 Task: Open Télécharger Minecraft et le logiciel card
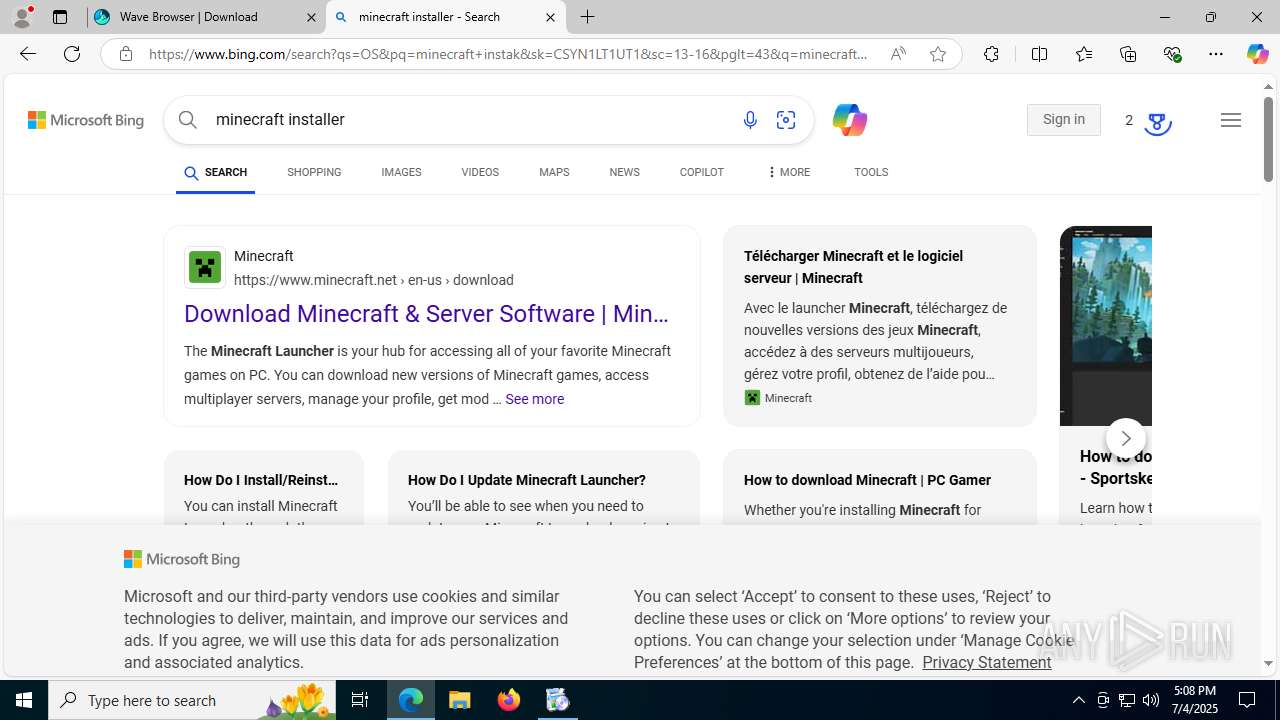880,326
